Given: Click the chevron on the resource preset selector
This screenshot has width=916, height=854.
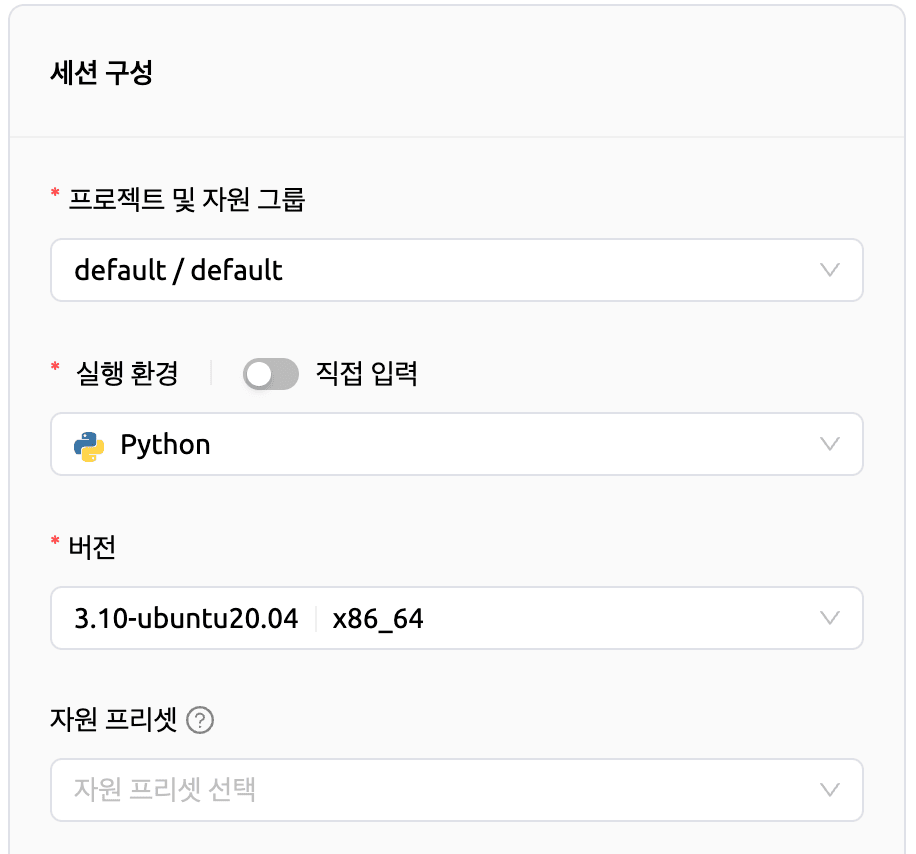Looking at the screenshot, I should pyautogui.click(x=830, y=790).
